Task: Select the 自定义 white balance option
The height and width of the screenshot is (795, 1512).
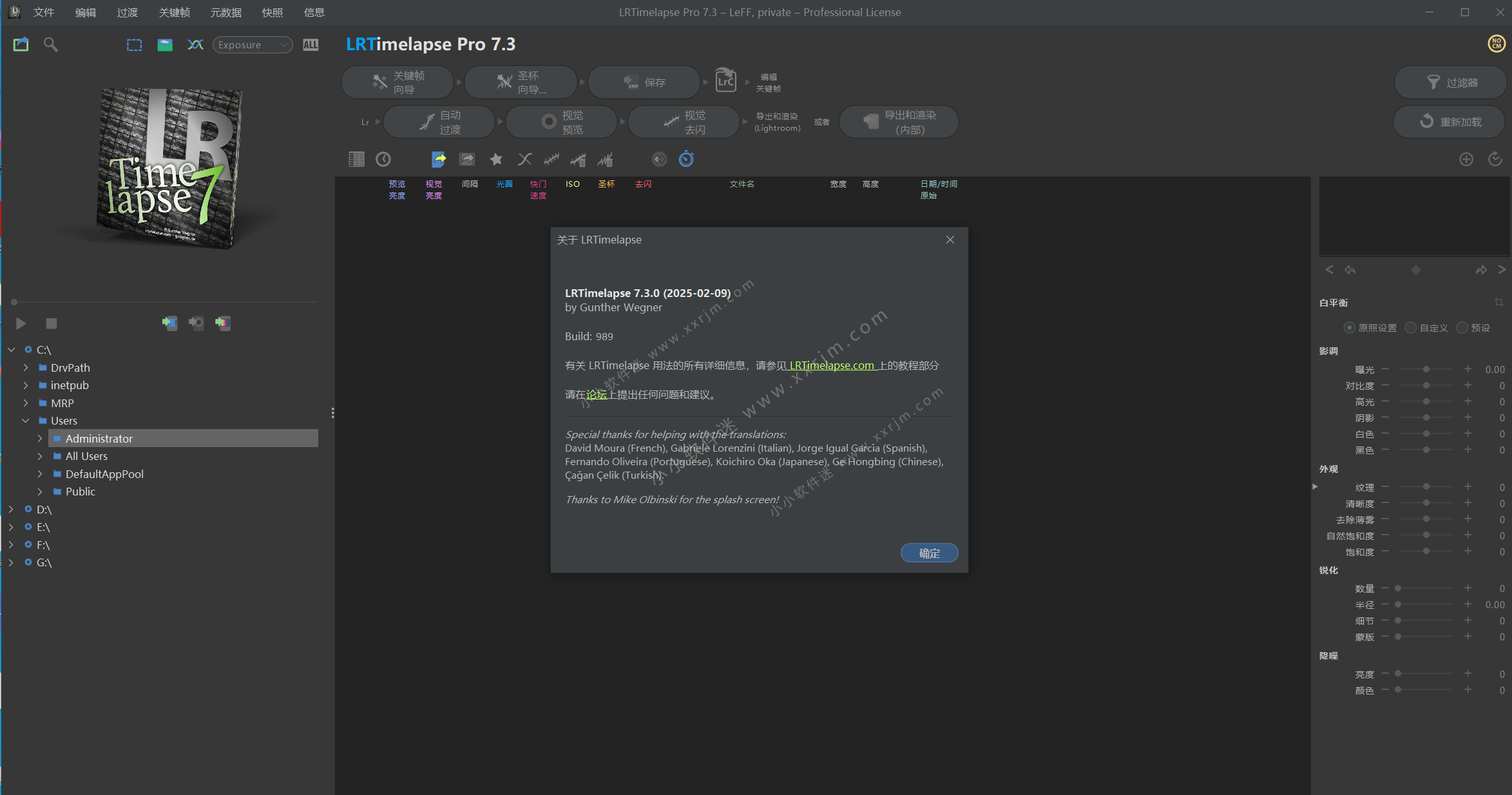Action: click(1411, 328)
